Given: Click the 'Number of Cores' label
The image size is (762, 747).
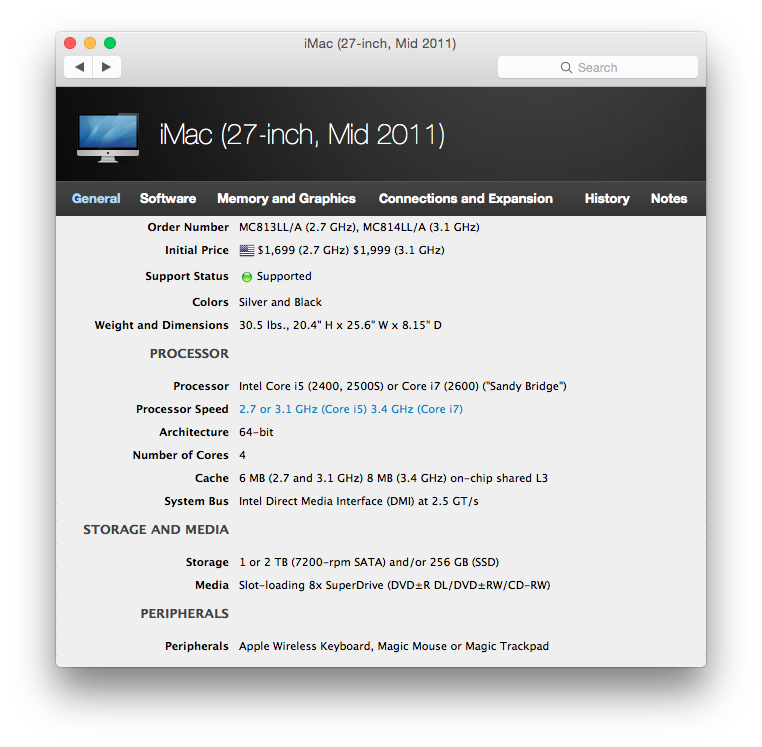Looking at the screenshot, I should (181, 455).
